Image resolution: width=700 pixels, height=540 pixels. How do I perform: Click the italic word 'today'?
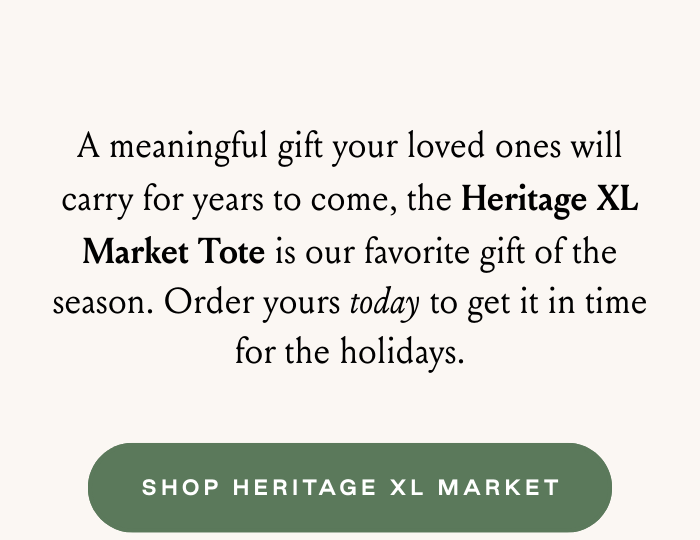pyautogui.click(x=384, y=301)
